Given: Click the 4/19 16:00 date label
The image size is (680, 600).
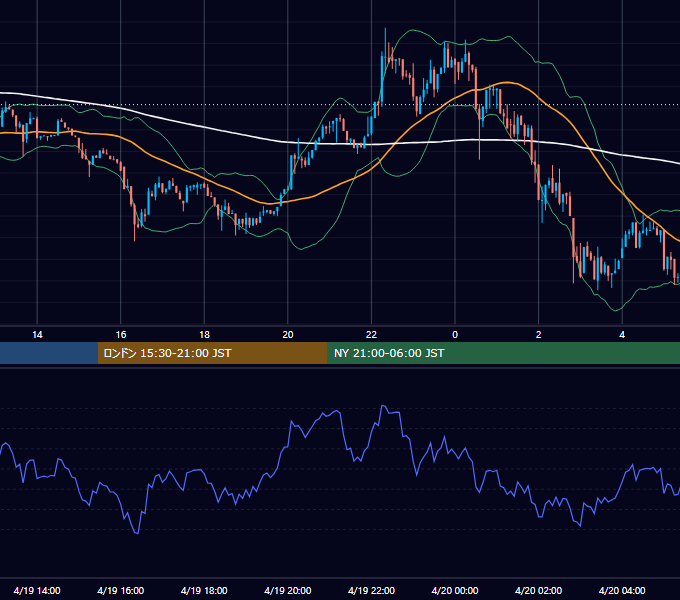Looking at the screenshot, I should (121, 590).
